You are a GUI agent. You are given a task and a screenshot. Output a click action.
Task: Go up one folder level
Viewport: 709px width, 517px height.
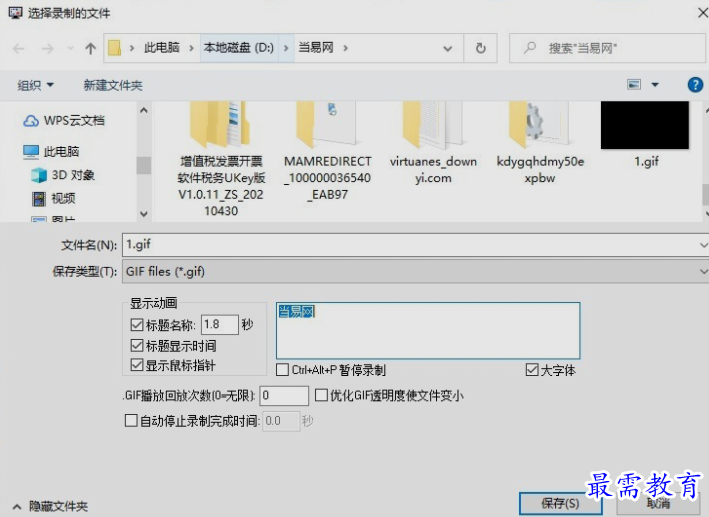pos(90,48)
